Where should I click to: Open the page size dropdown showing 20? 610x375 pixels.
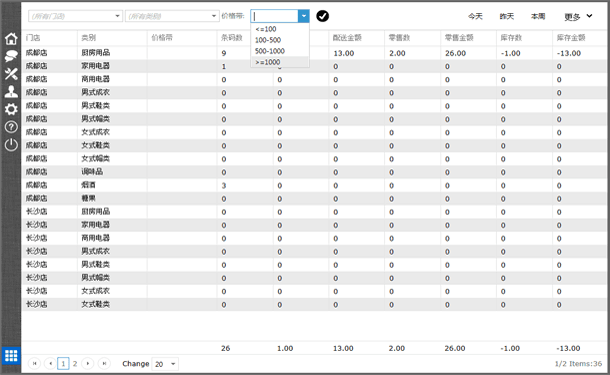click(165, 364)
